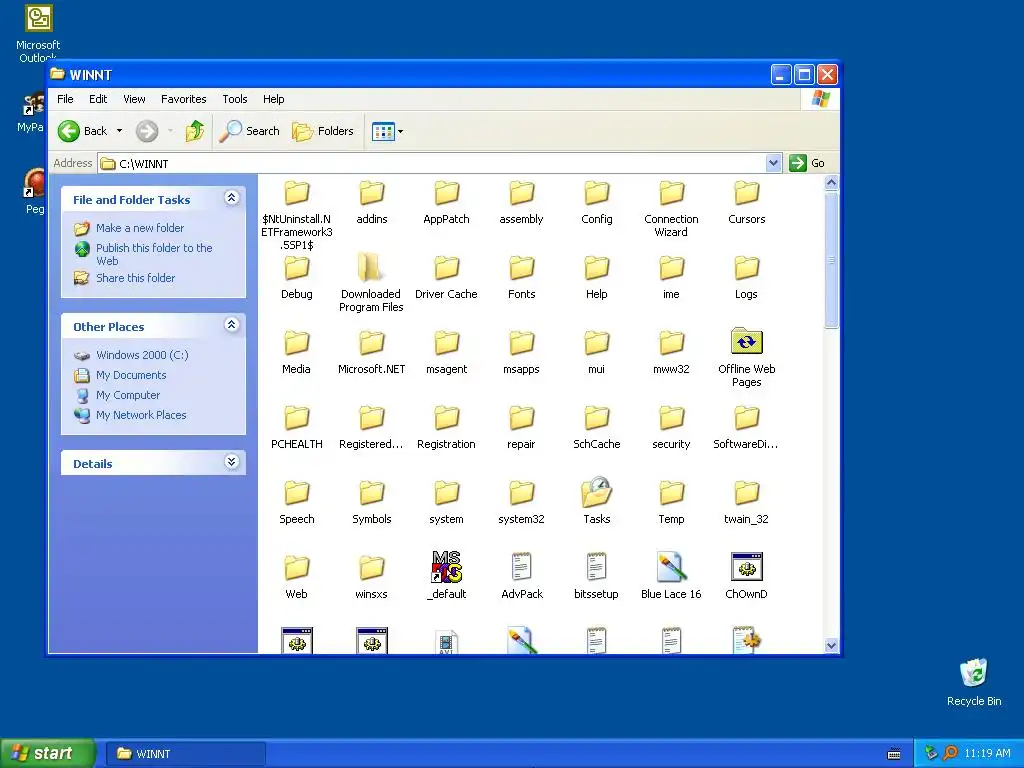Click the taskbar keyboard icon

click(894, 754)
